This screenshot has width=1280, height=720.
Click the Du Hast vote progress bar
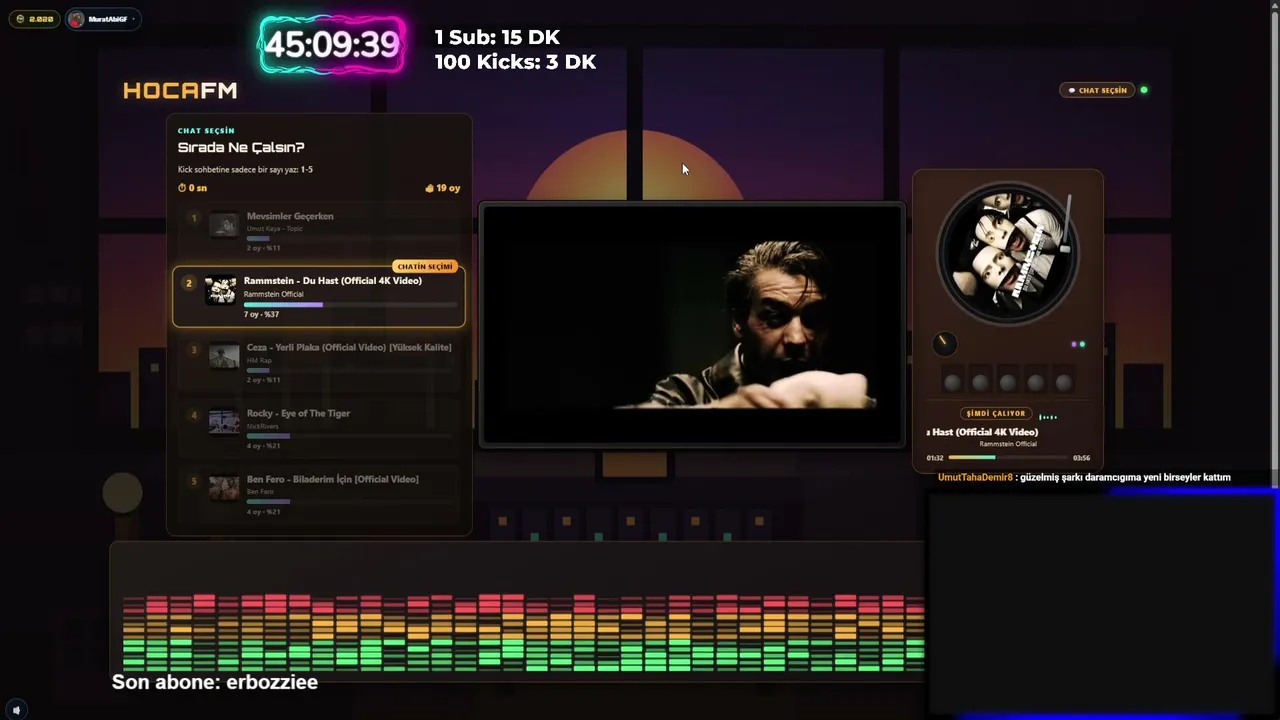[350, 304]
